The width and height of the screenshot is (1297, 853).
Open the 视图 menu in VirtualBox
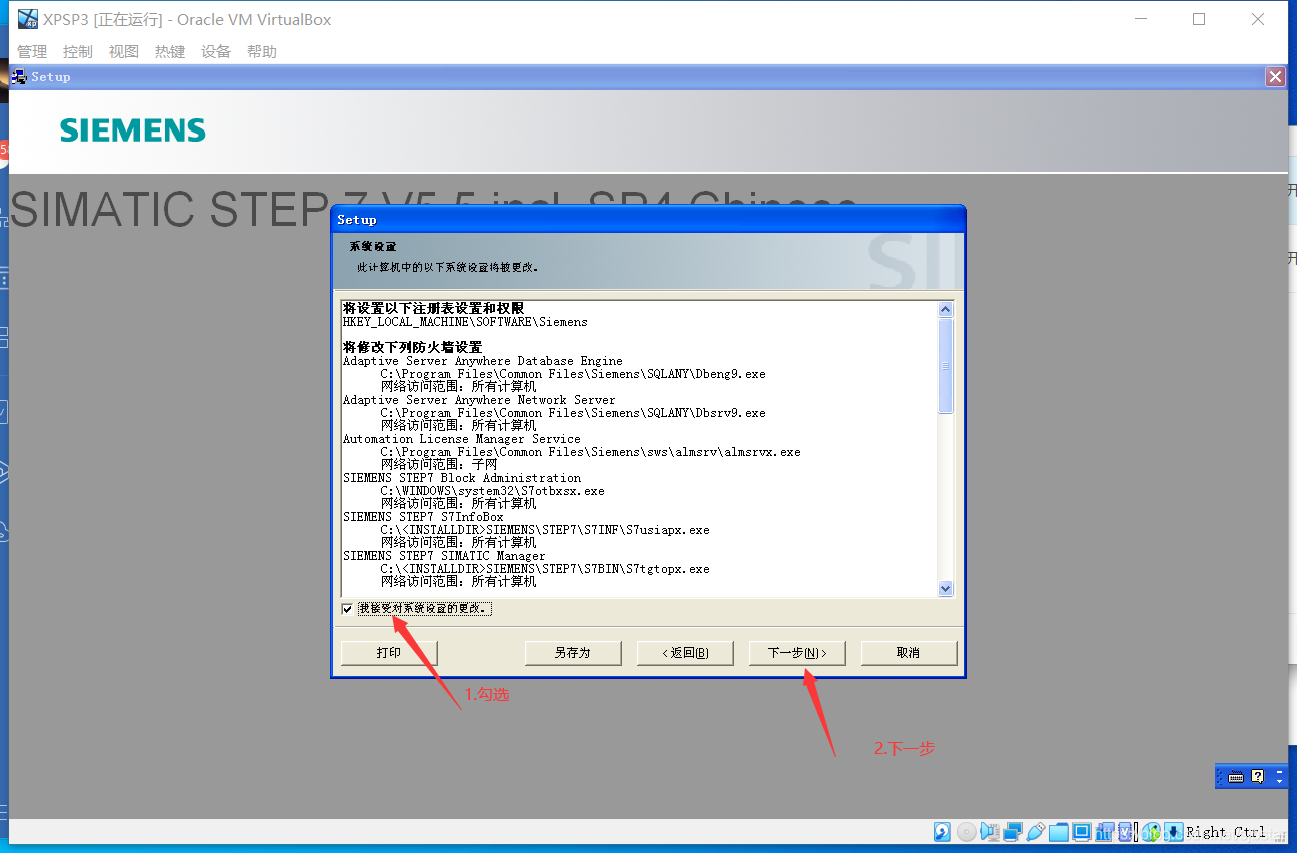click(124, 51)
